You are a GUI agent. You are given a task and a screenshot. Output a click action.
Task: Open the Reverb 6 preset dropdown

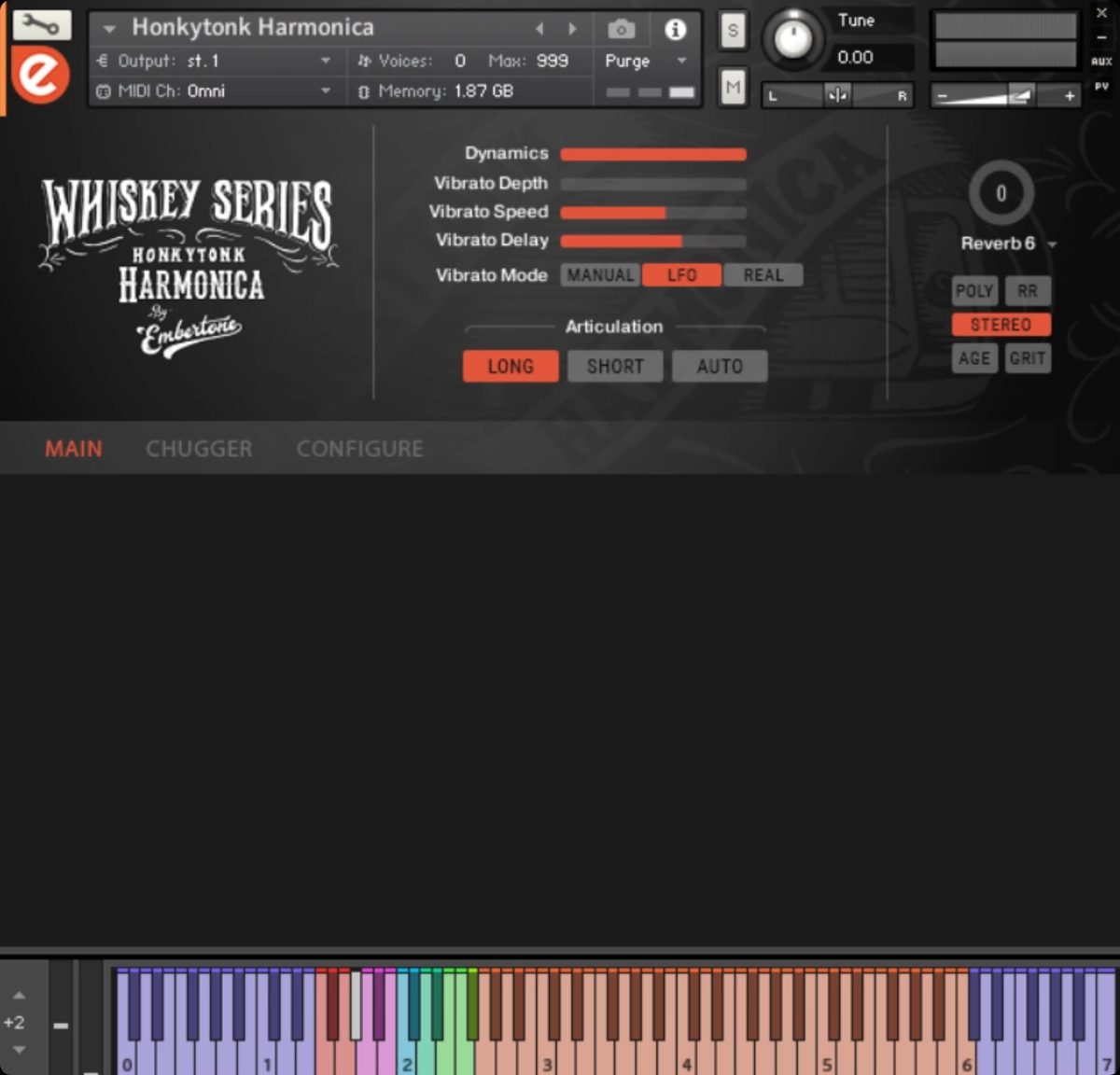[1008, 244]
